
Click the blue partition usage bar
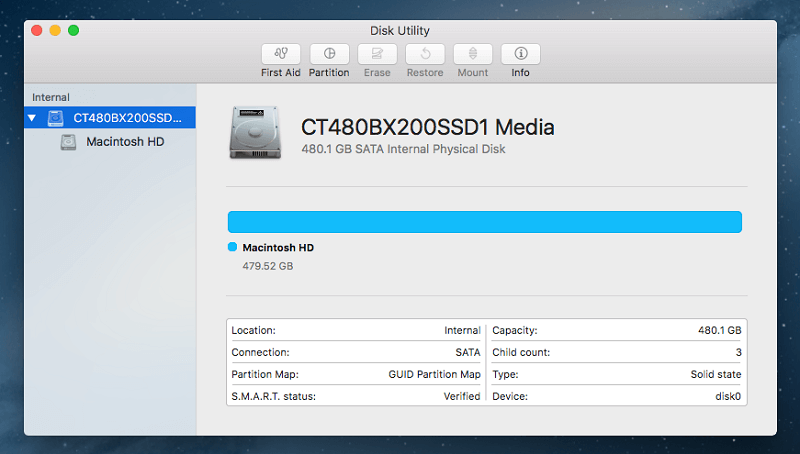(485, 222)
